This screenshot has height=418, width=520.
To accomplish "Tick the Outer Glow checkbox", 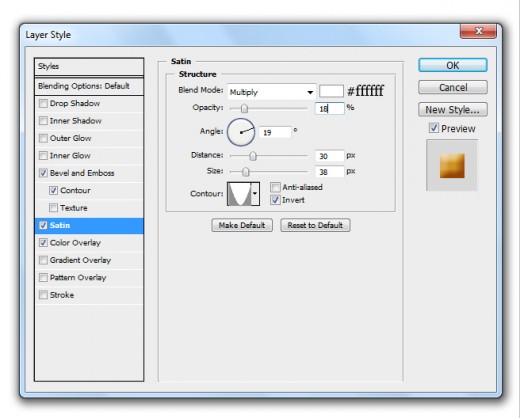I will tap(43, 138).
